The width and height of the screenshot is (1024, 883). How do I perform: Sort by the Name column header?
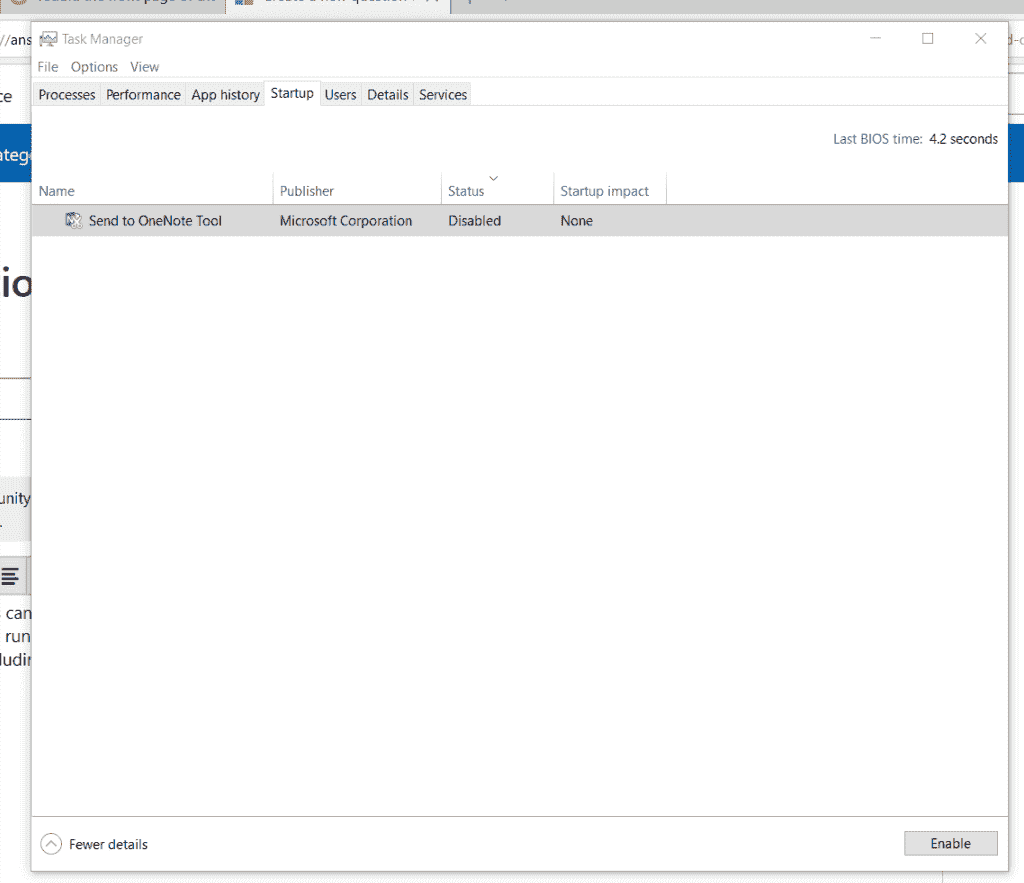tap(152, 191)
